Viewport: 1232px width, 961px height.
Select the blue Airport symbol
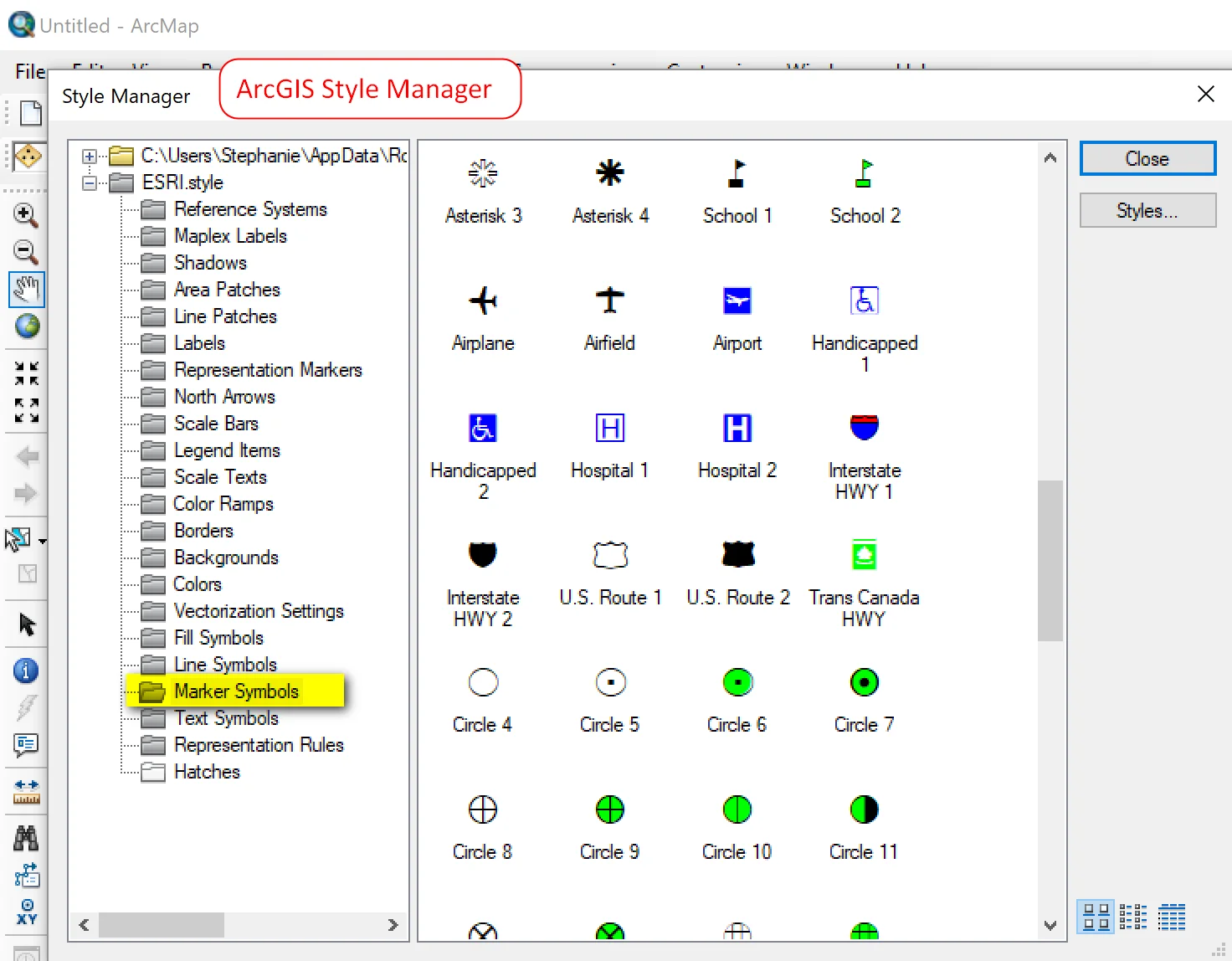click(737, 301)
